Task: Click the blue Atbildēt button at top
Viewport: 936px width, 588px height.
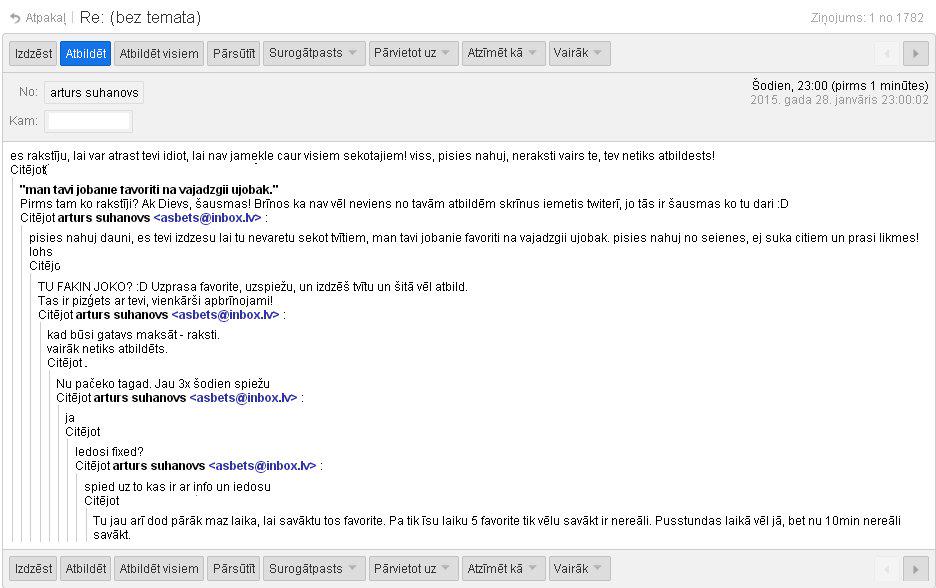Action: pos(85,54)
